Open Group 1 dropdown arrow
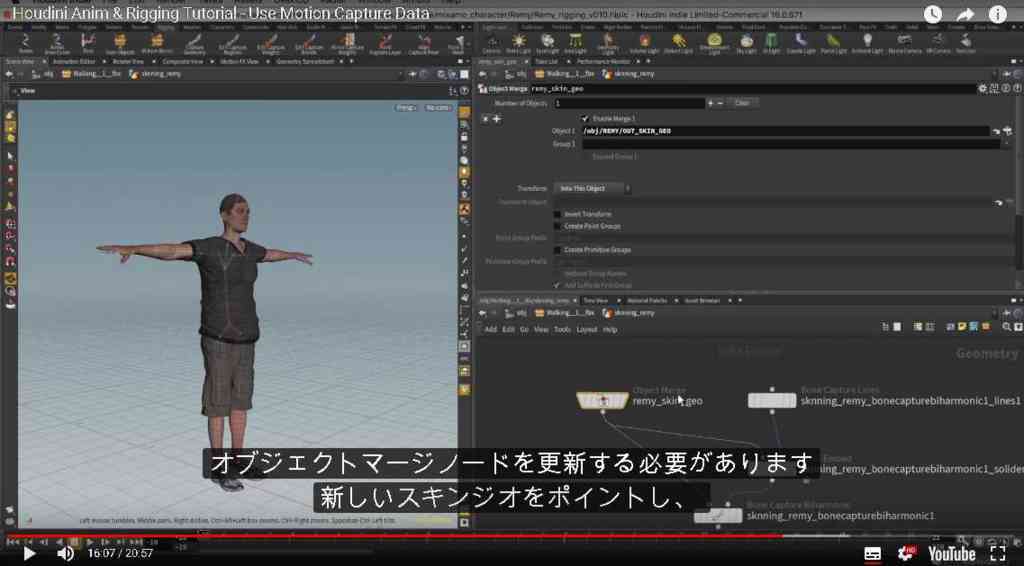 [x=1006, y=144]
